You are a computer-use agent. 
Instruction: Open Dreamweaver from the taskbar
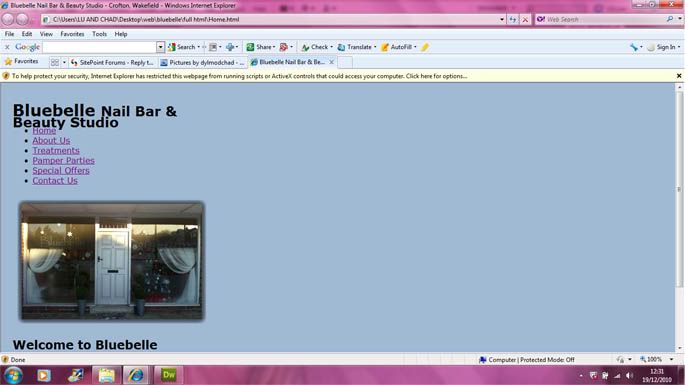click(169, 375)
